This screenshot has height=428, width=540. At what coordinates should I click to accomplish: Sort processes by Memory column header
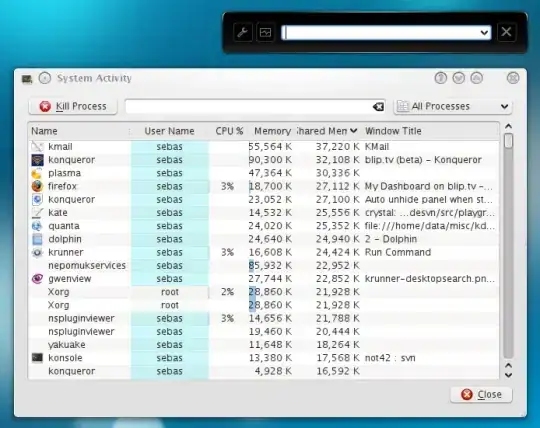pyautogui.click(x=272, y=131)
